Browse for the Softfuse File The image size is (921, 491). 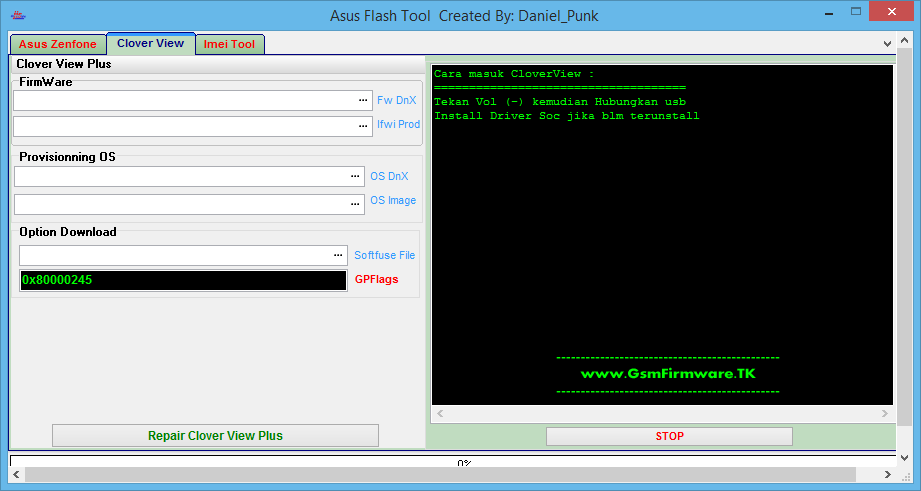pos(338,255)
